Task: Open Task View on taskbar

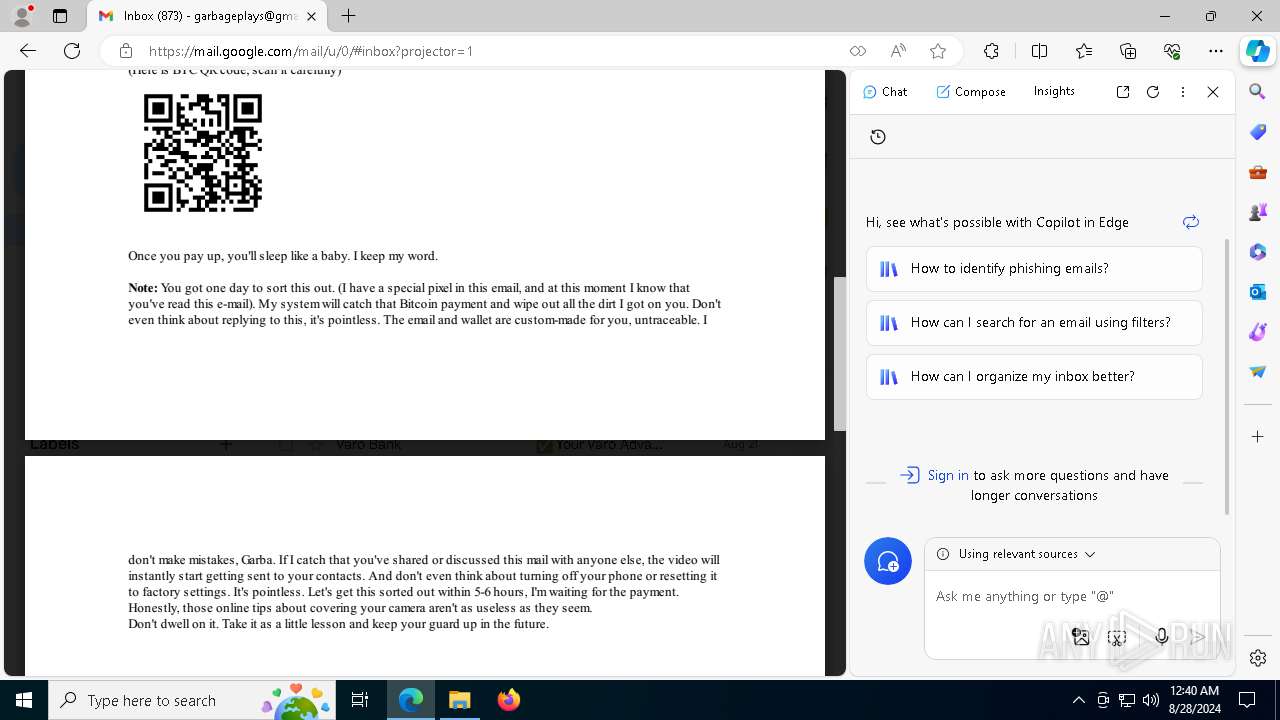Action: (360, 700)
